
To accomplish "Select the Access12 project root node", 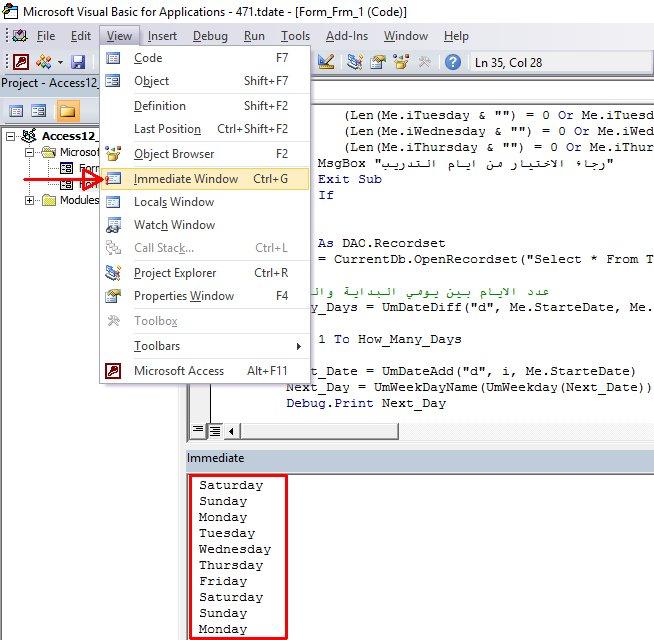I will coord(69,136).
